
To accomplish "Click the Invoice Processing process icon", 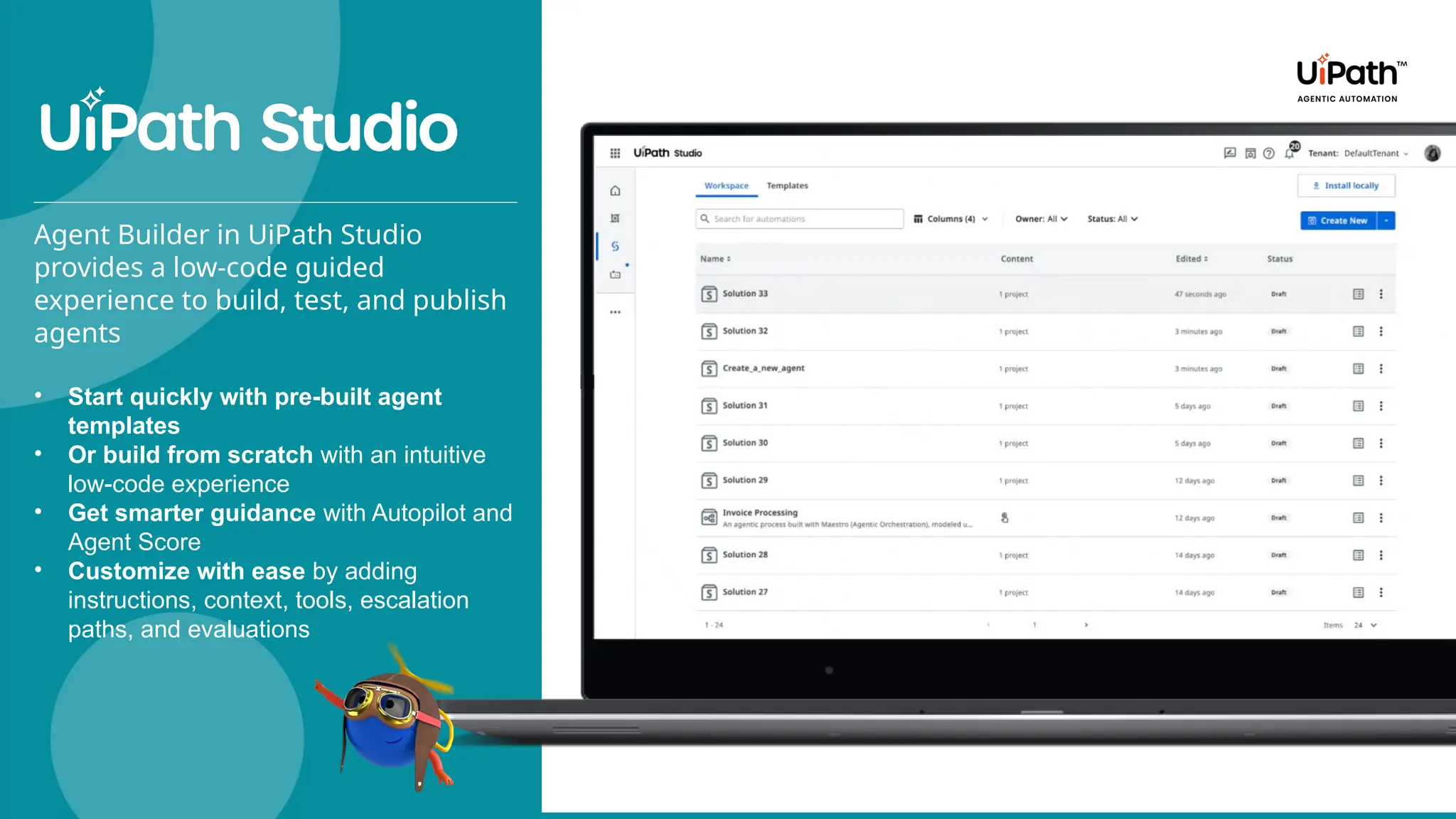I will click(709, 518).
